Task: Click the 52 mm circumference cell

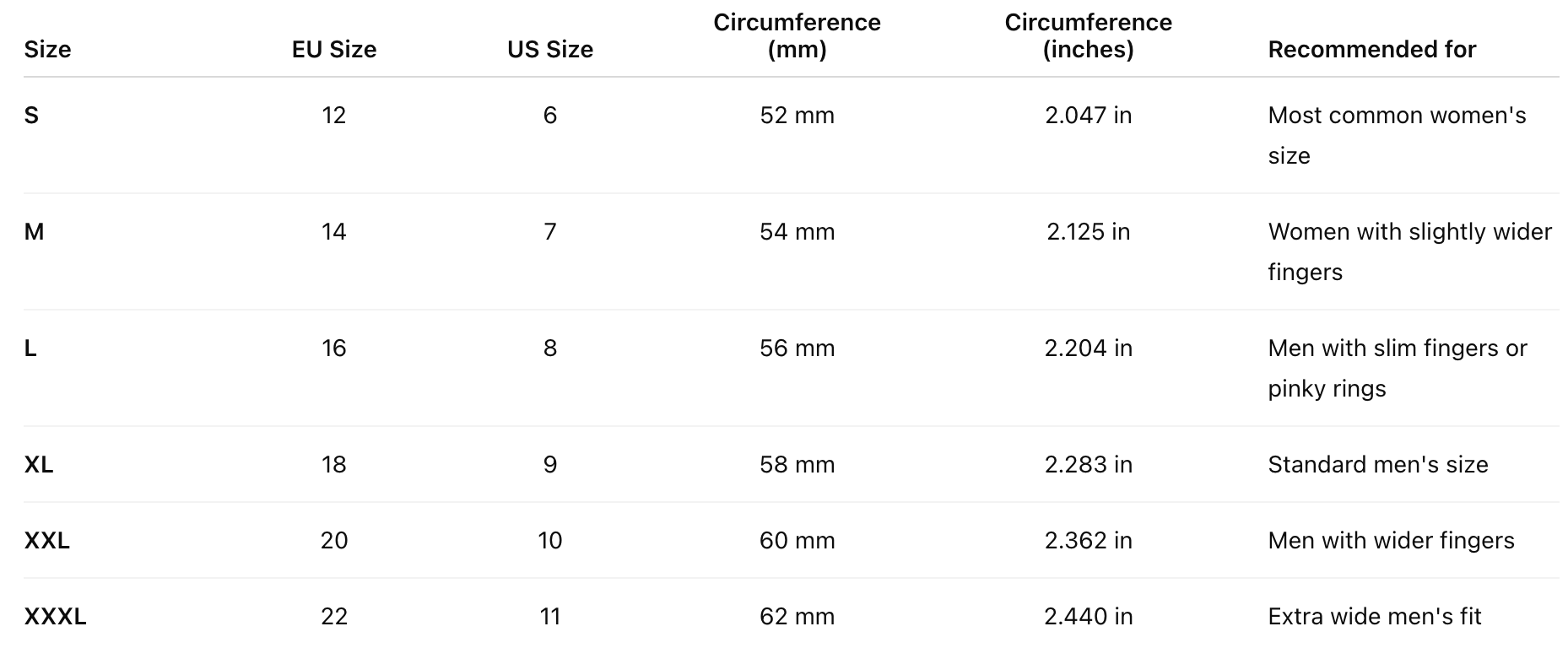Action: (x=797, y=116)
